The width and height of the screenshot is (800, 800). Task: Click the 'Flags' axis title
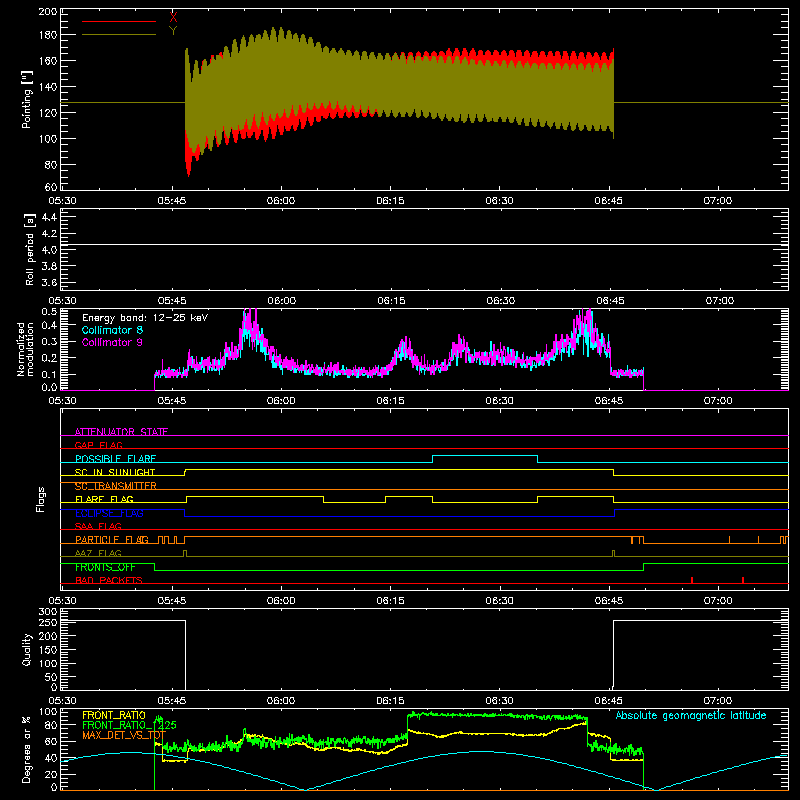point(40,499)
